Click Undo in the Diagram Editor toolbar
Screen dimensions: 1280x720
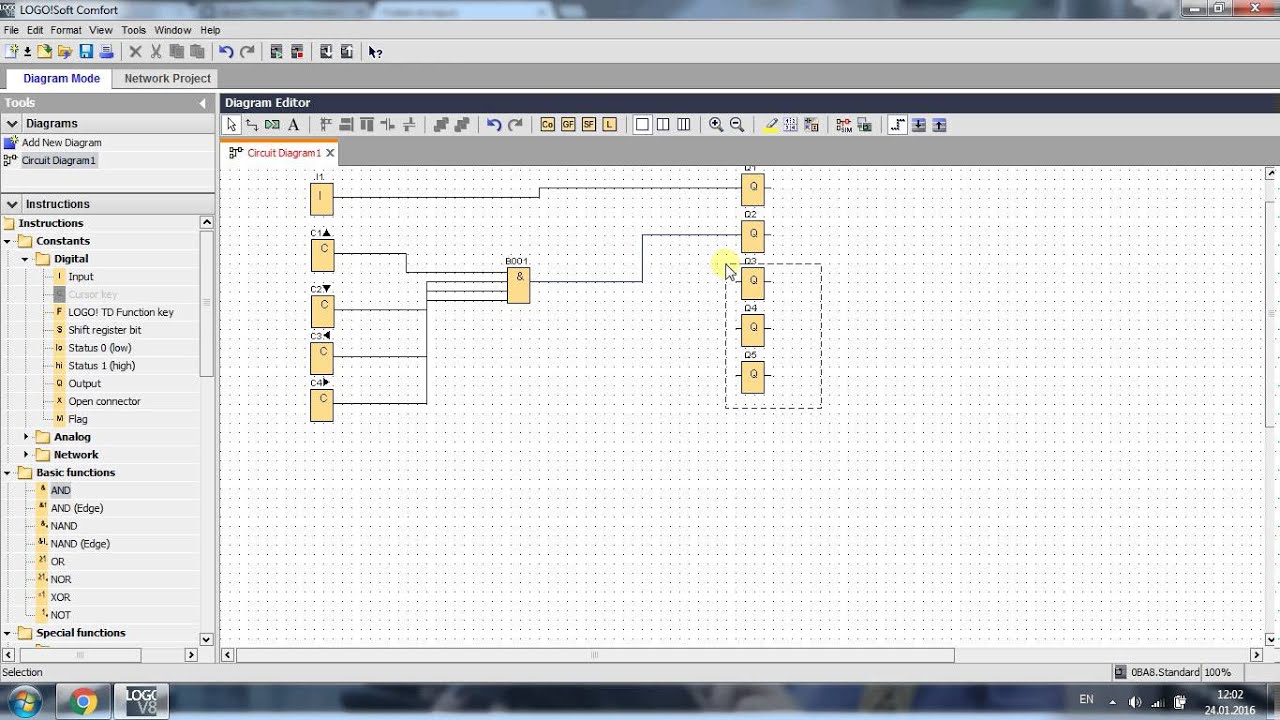tap(494, 125)
